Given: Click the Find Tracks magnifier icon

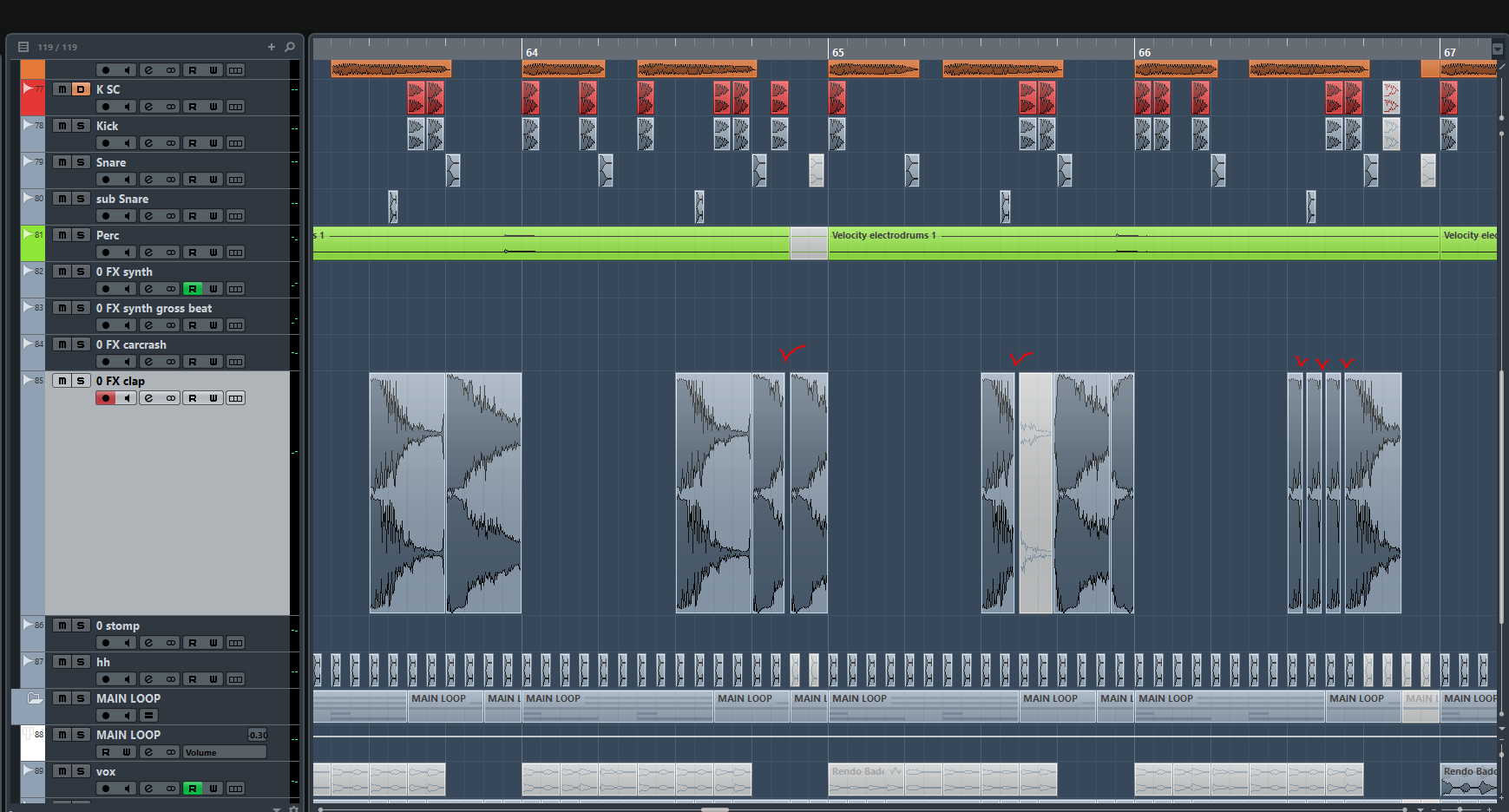Looking at the screenshot, I should click(290, 47).
